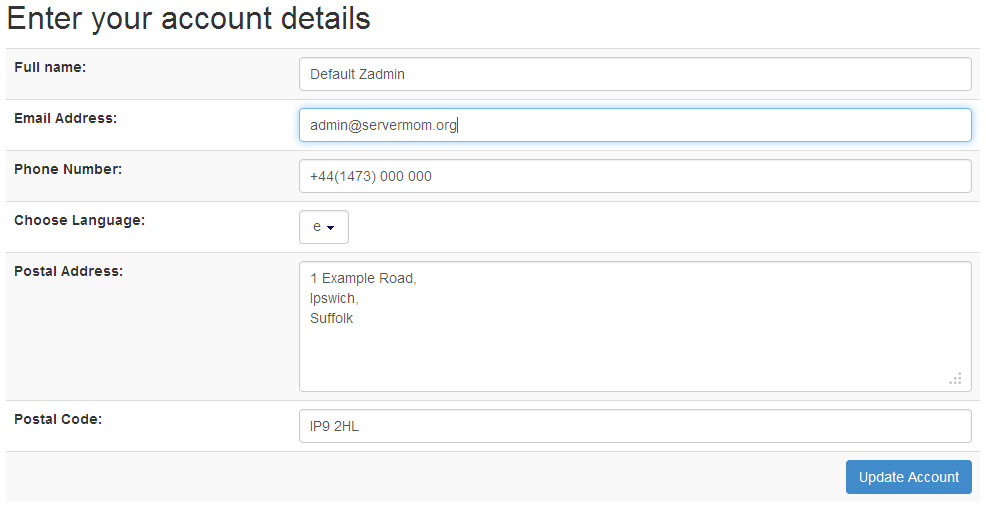Click the Postal Address textarea resize handle
986x509 pixels.
(x=955, y=378)
